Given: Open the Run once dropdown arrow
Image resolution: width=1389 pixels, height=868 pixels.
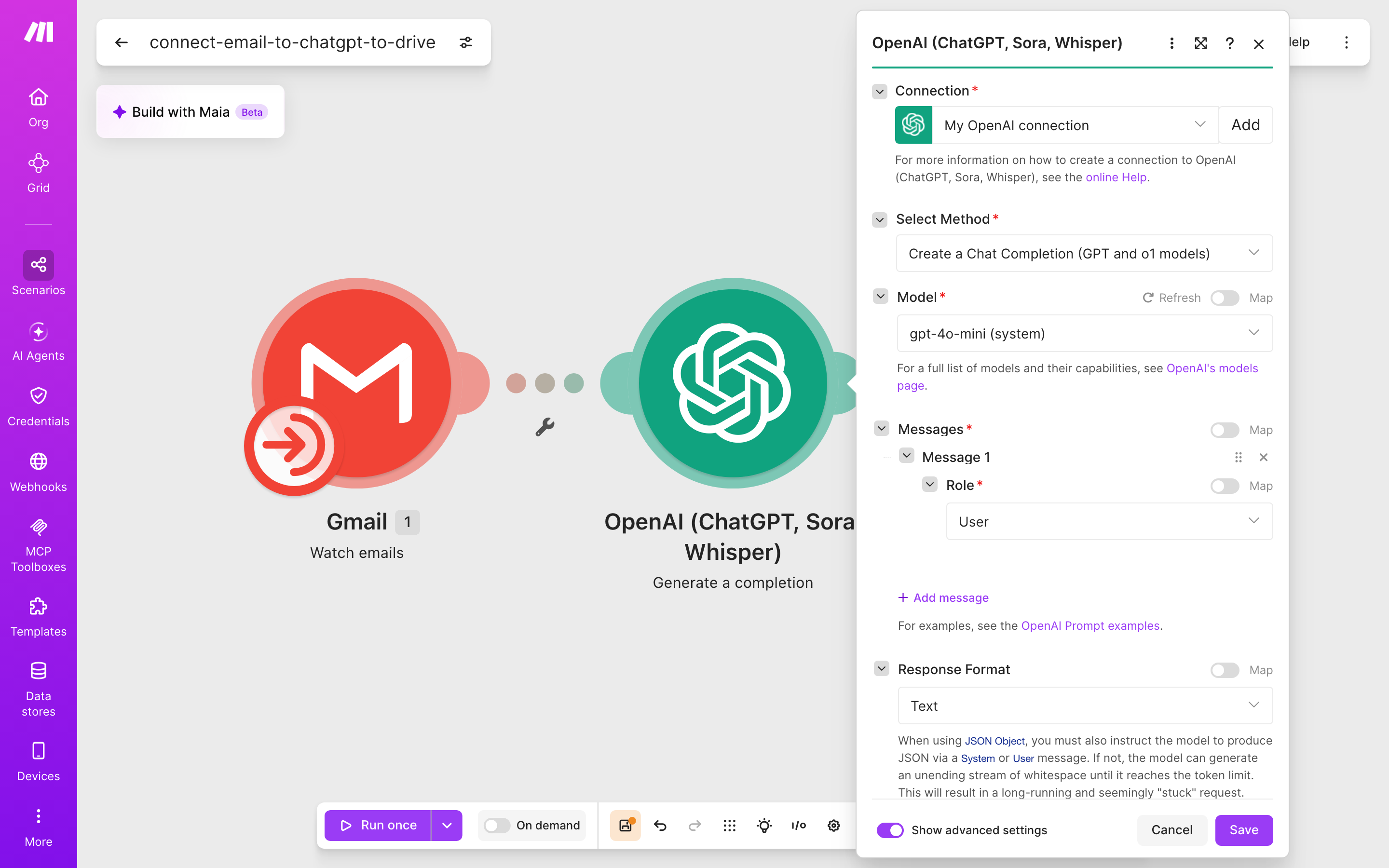Looking at the screenshot, I should click(447, 826).
